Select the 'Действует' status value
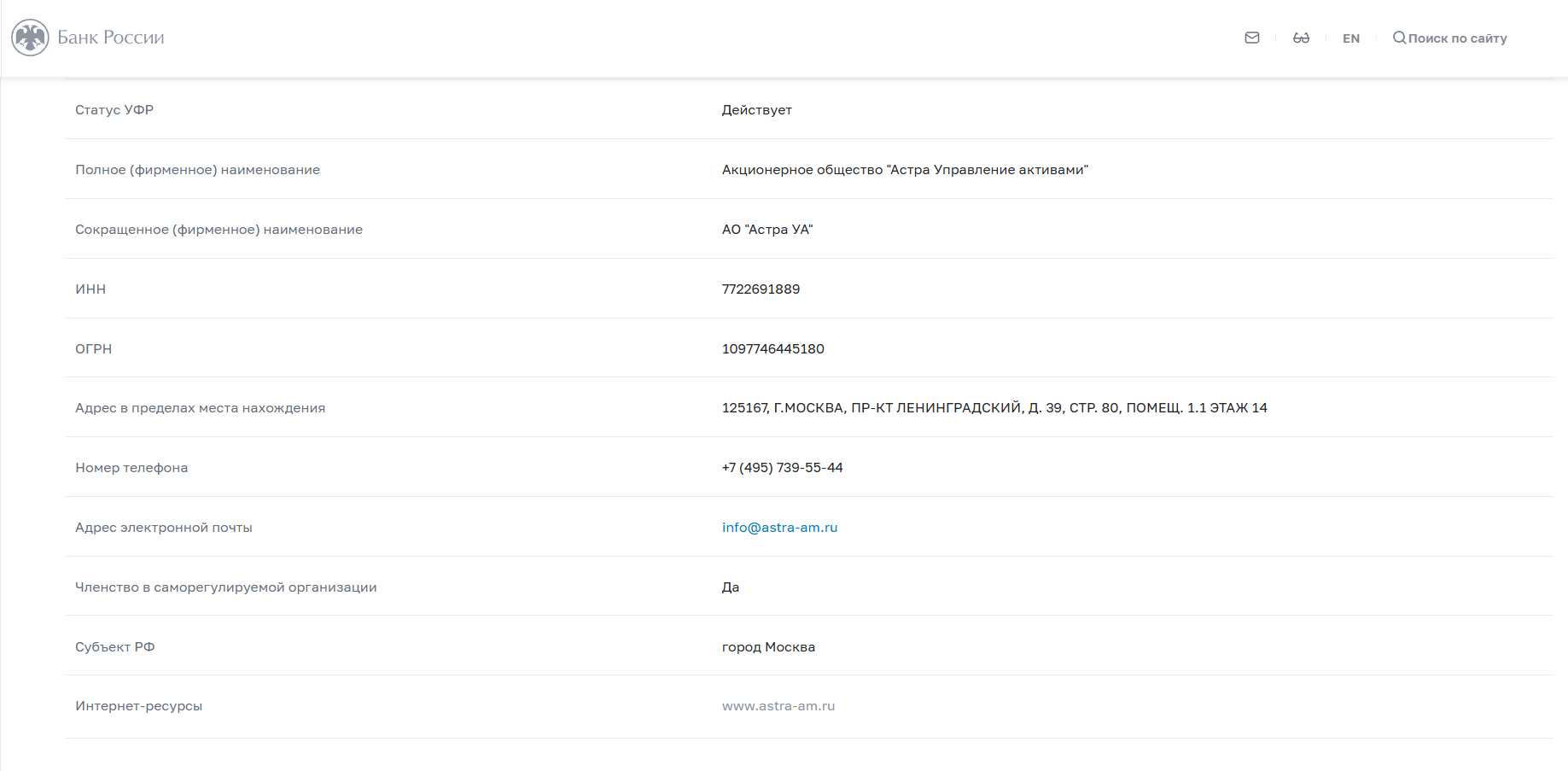Screen dimensions: 1568x771 pyautogui.click(x=756, y=110)
